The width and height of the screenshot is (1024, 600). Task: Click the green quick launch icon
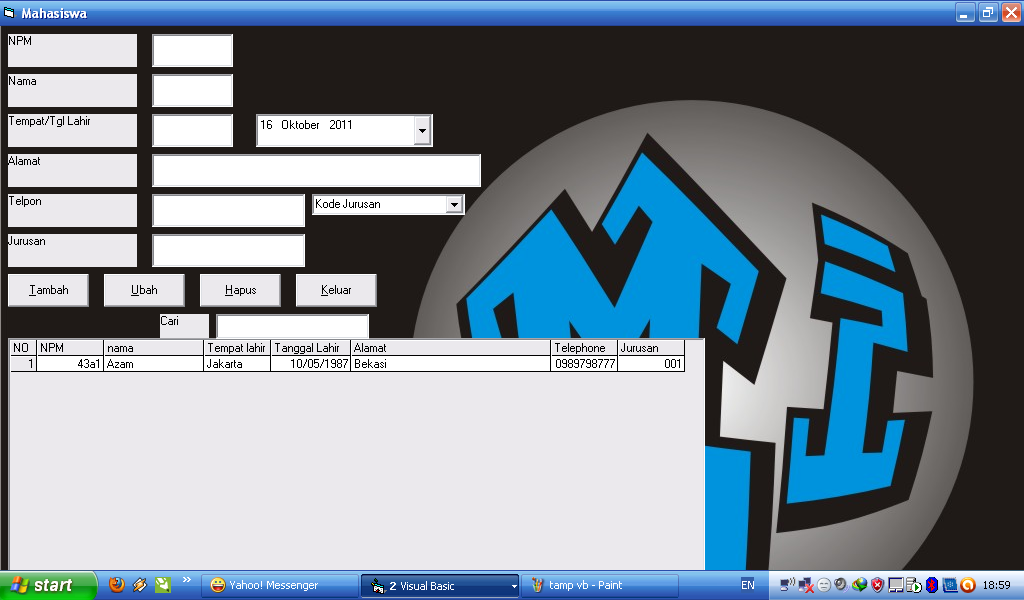163,585
